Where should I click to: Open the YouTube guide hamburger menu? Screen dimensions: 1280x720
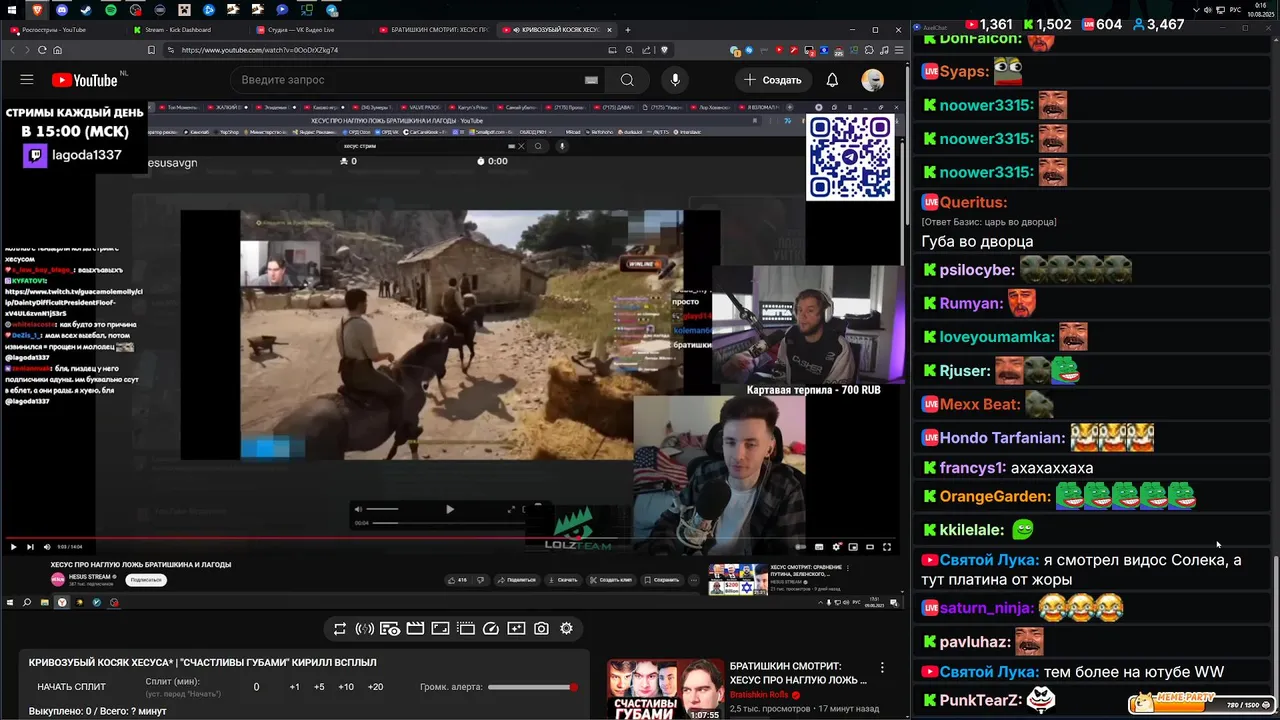(27, 80)
